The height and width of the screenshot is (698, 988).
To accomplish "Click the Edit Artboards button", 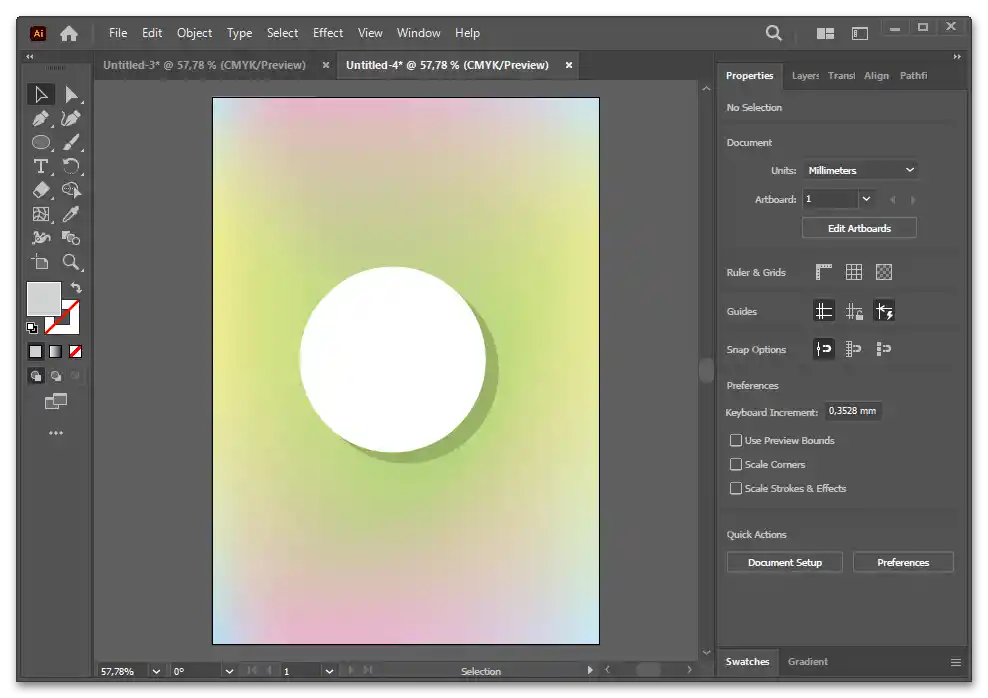I will (x=858, y=228).
